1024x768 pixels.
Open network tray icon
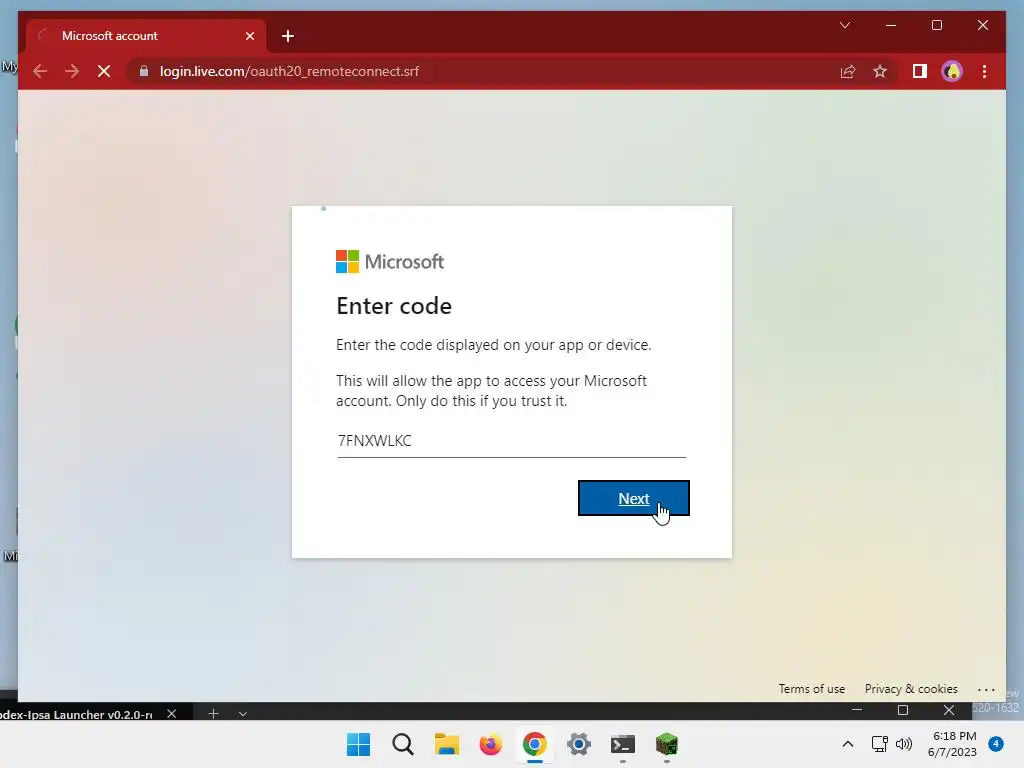pyautogui.click(x=880, y=744)
